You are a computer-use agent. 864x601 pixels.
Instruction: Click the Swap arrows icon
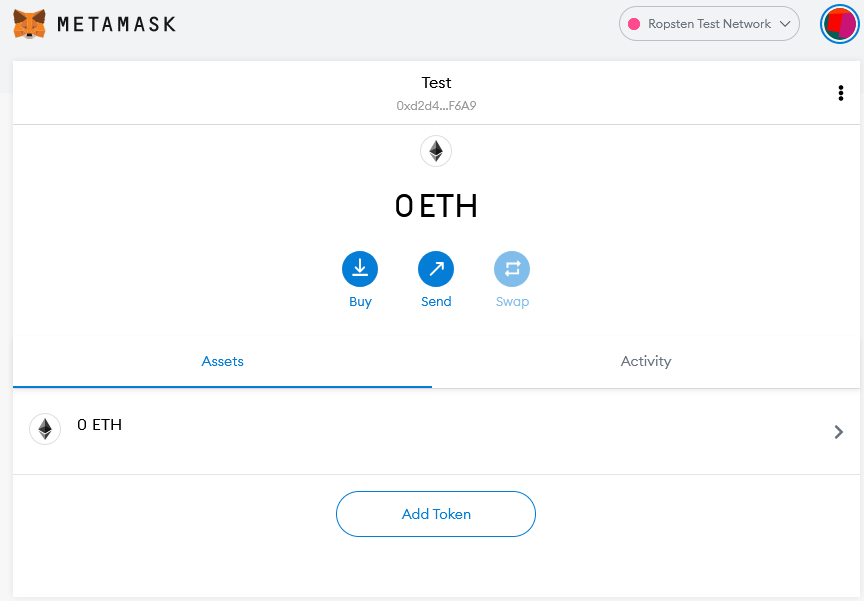pos(512,268)
